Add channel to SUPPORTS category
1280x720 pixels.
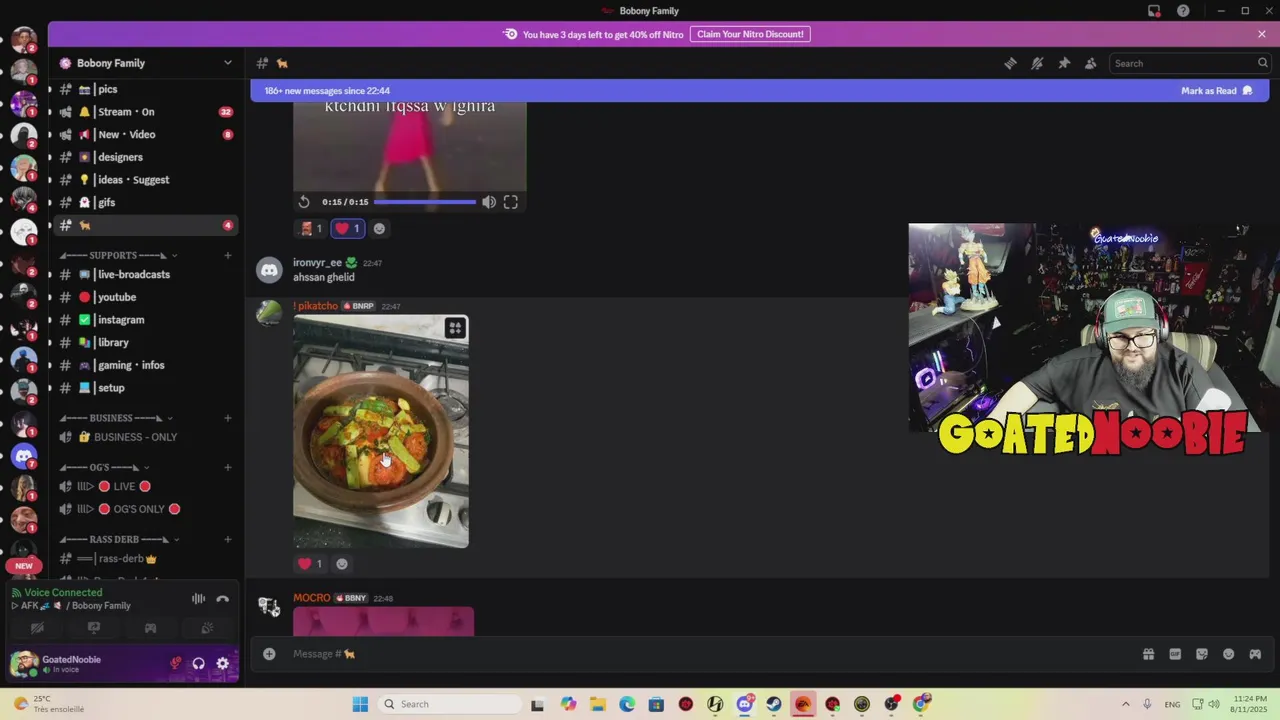point(228,255)
